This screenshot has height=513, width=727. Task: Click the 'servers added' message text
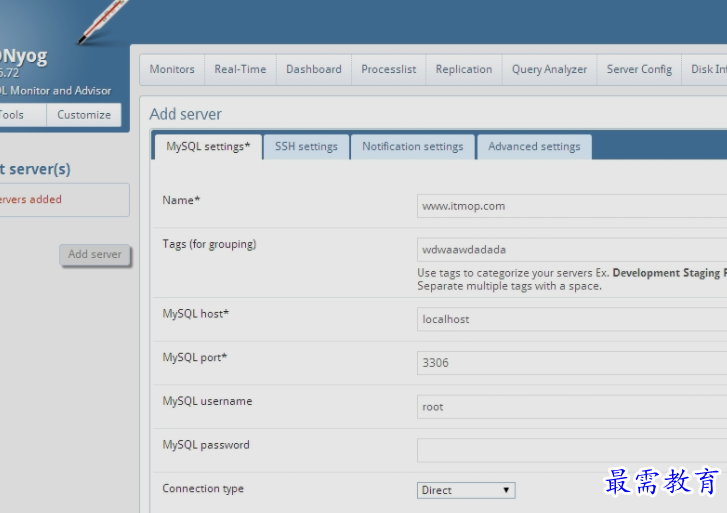tap(31, 199)
